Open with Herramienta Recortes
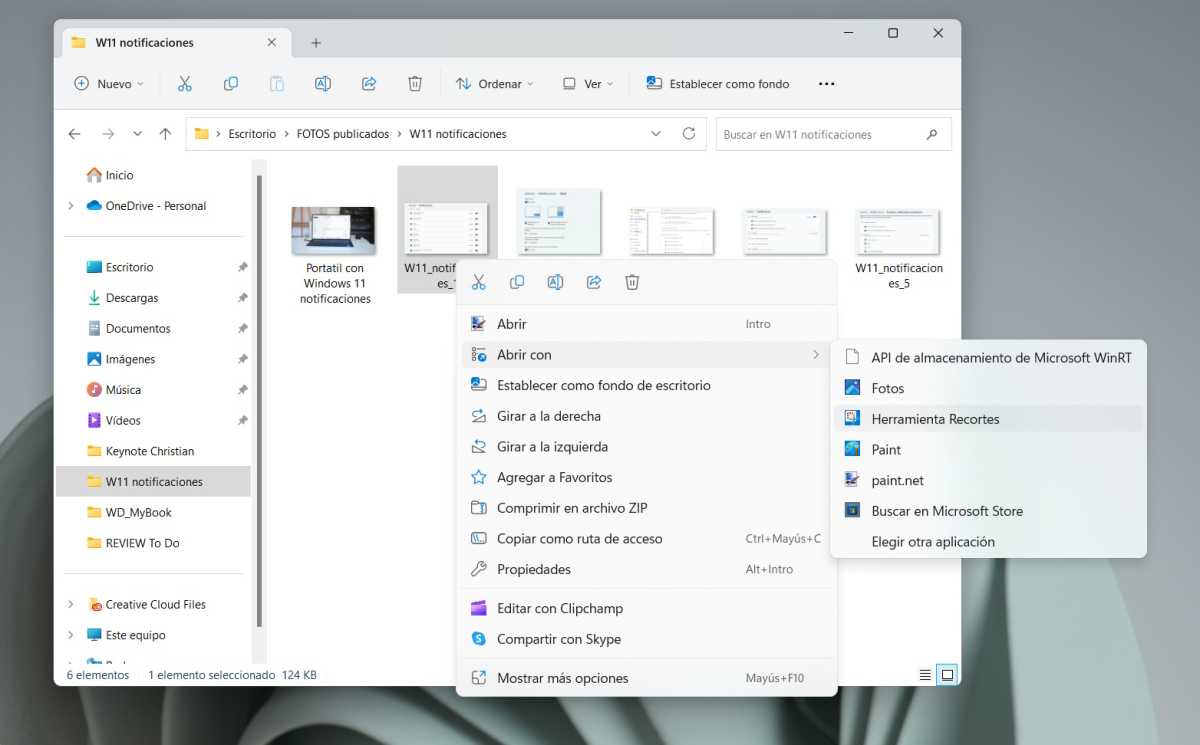 click(988, 419)
